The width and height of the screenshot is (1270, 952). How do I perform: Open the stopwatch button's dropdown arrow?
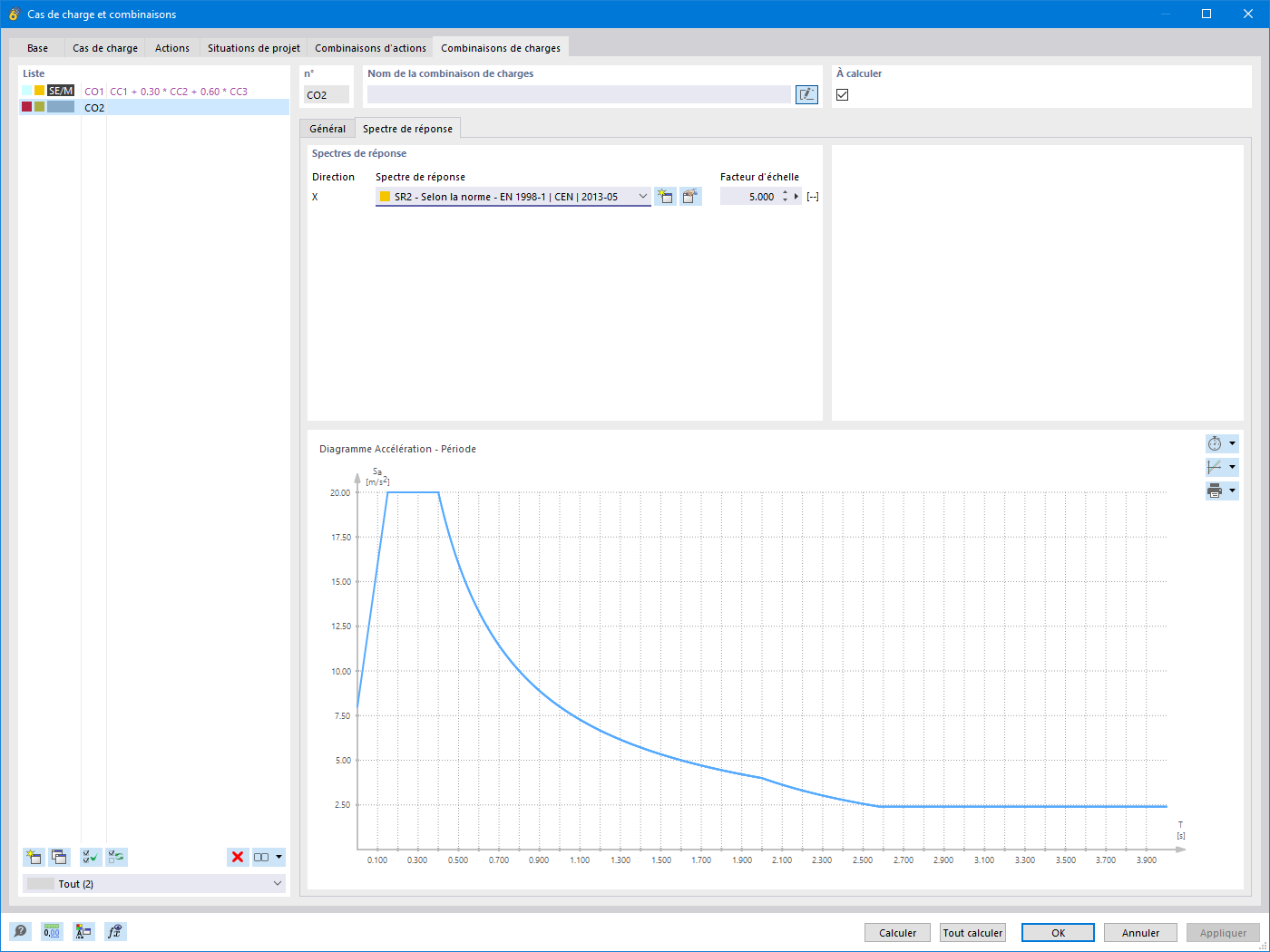point(1232,443)
